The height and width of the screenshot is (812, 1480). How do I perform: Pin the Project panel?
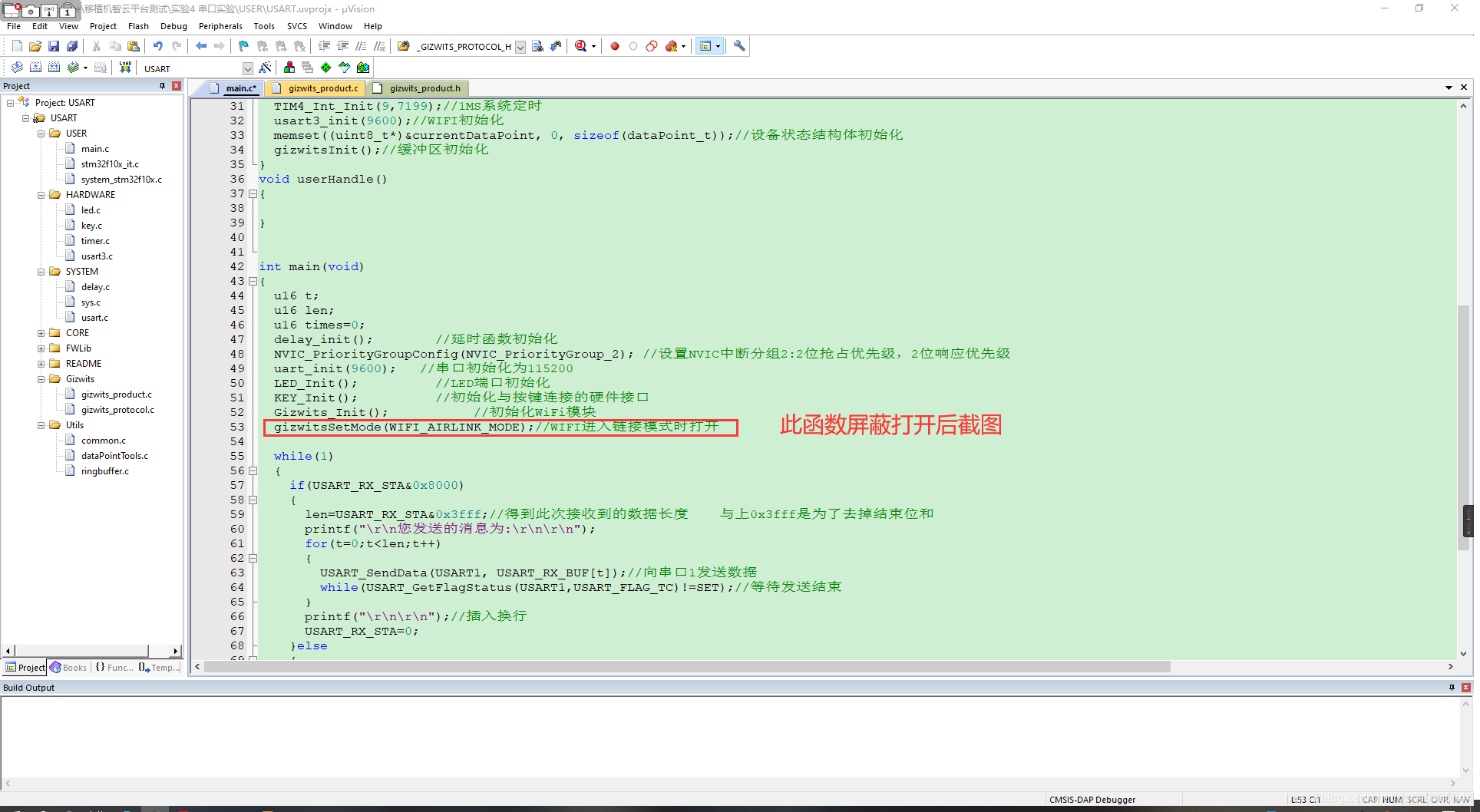(162, 86)
